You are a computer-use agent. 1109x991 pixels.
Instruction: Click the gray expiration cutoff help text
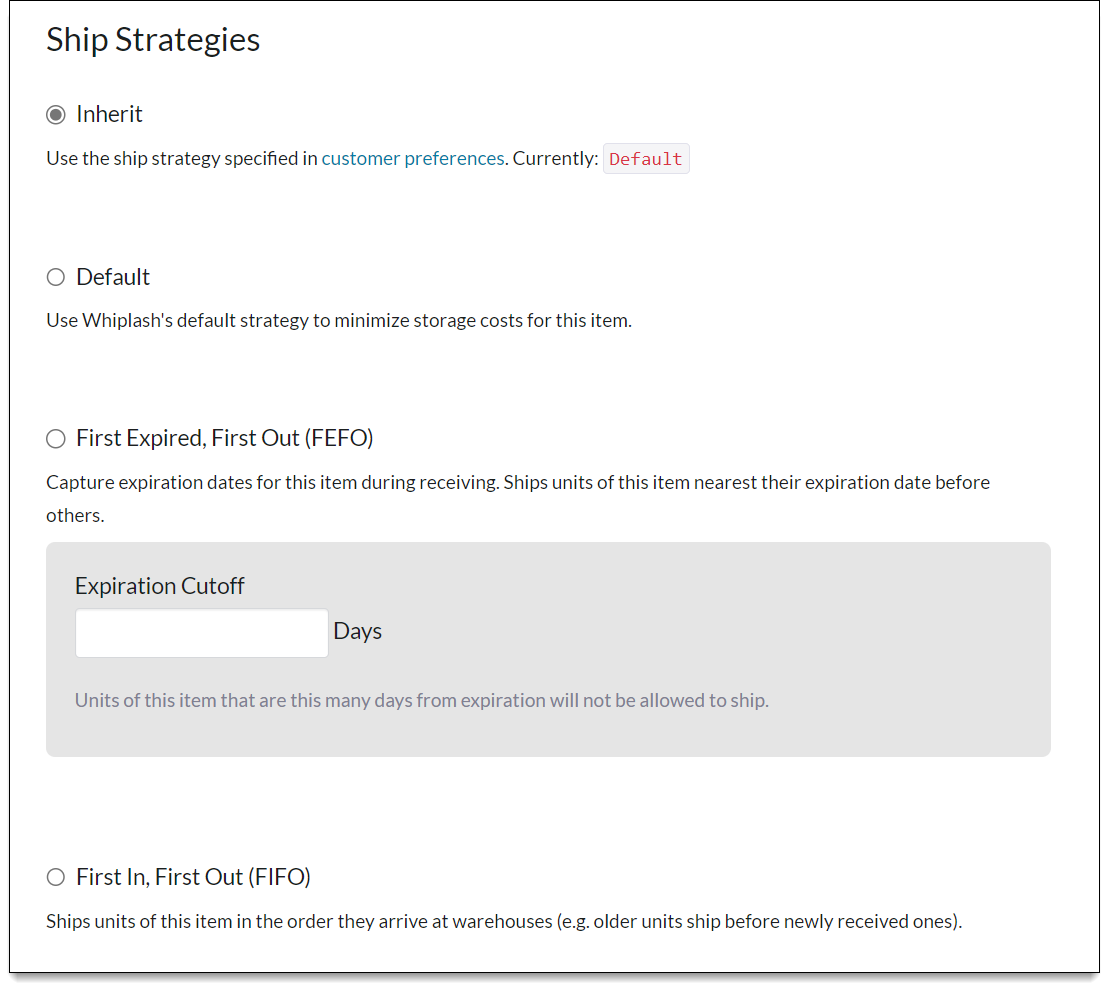422,700
